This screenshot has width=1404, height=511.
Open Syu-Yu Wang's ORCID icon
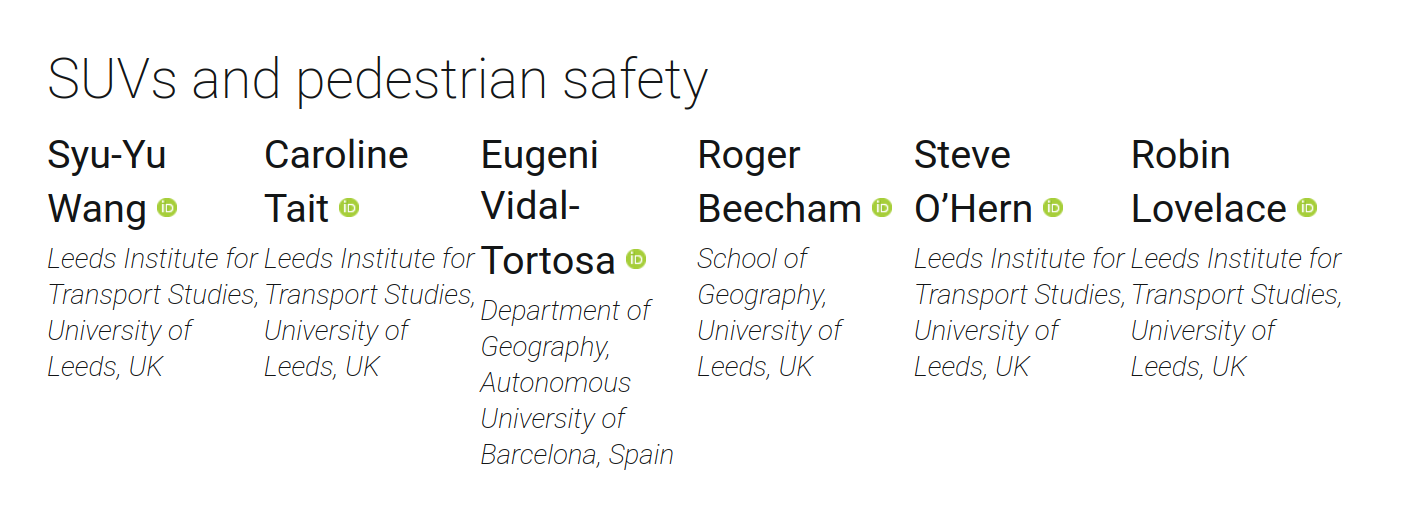tap(167, 208)
